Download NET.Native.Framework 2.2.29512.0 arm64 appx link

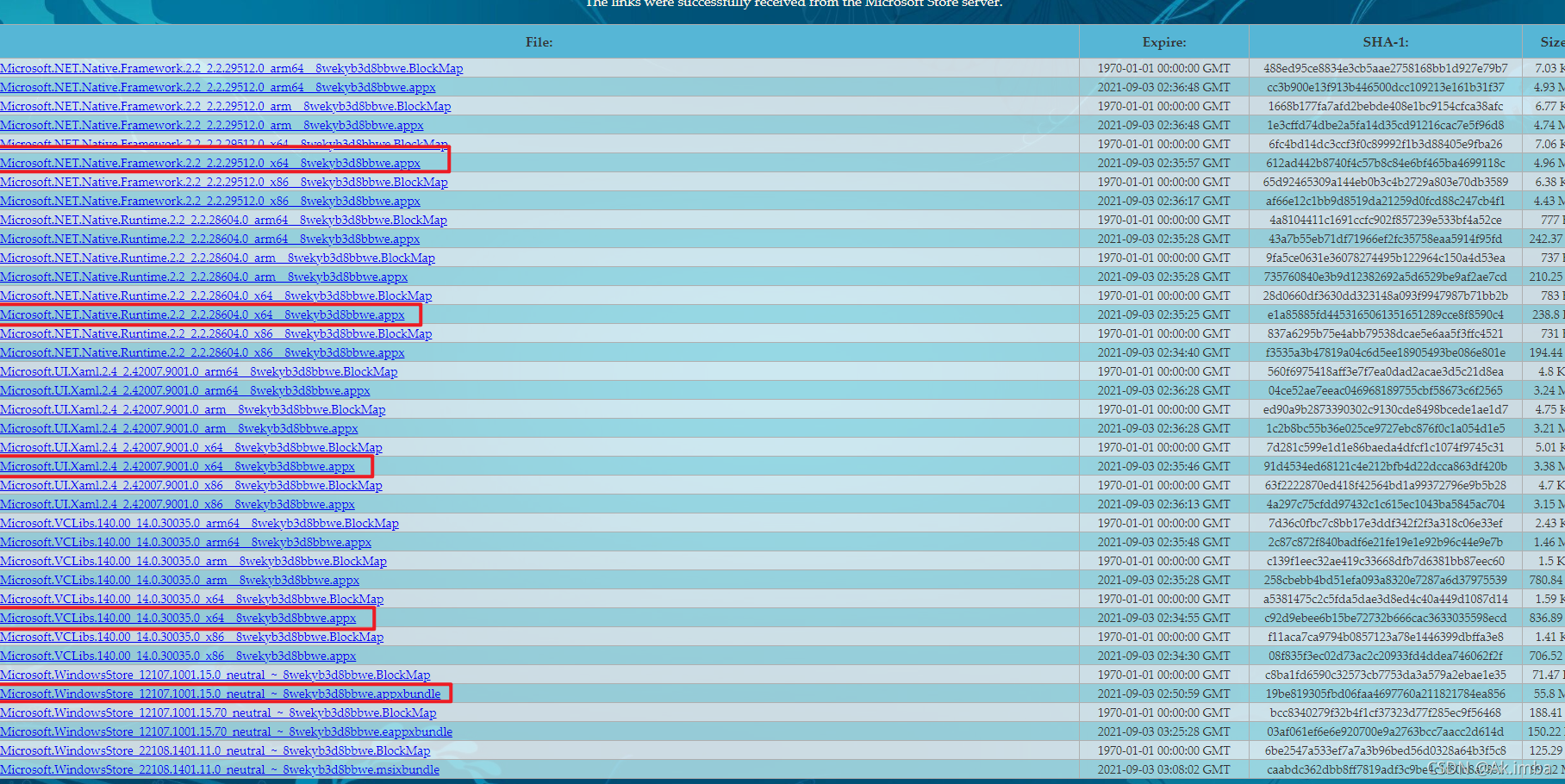coord(218,87)
